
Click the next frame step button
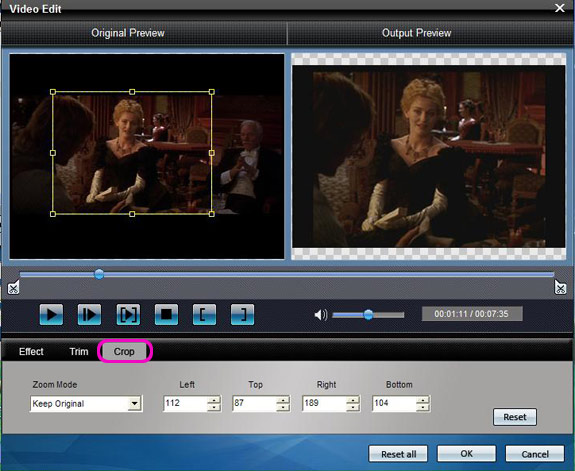click(x=89, y=314)
